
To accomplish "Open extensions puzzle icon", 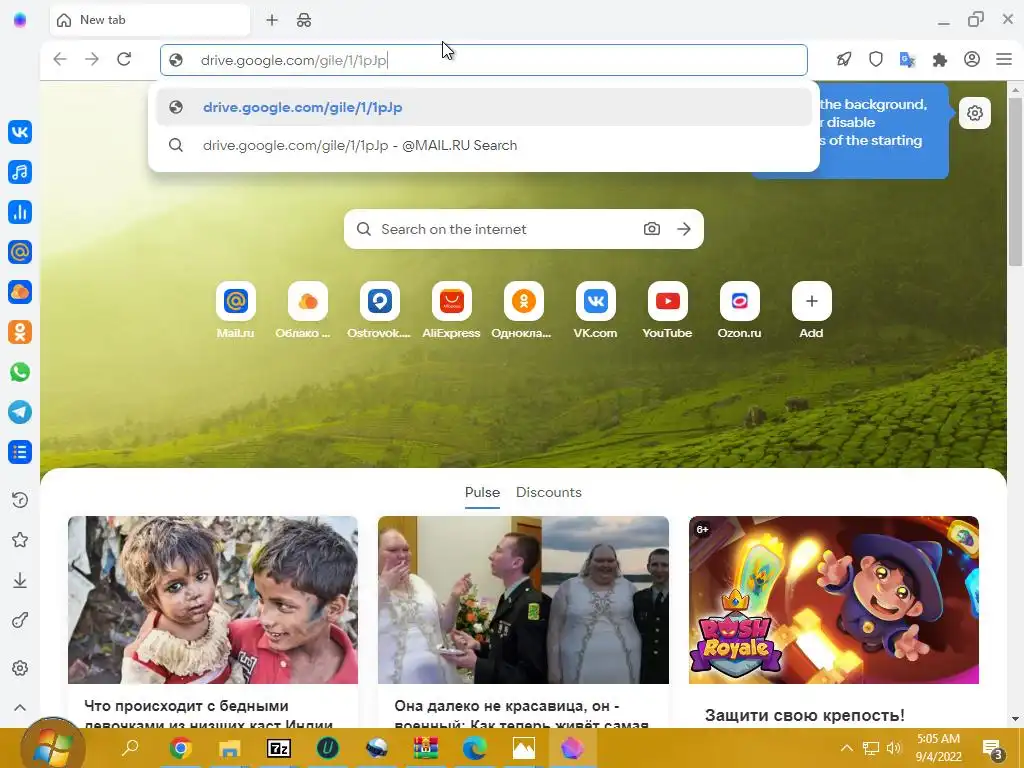I will (x=940, y=59).
